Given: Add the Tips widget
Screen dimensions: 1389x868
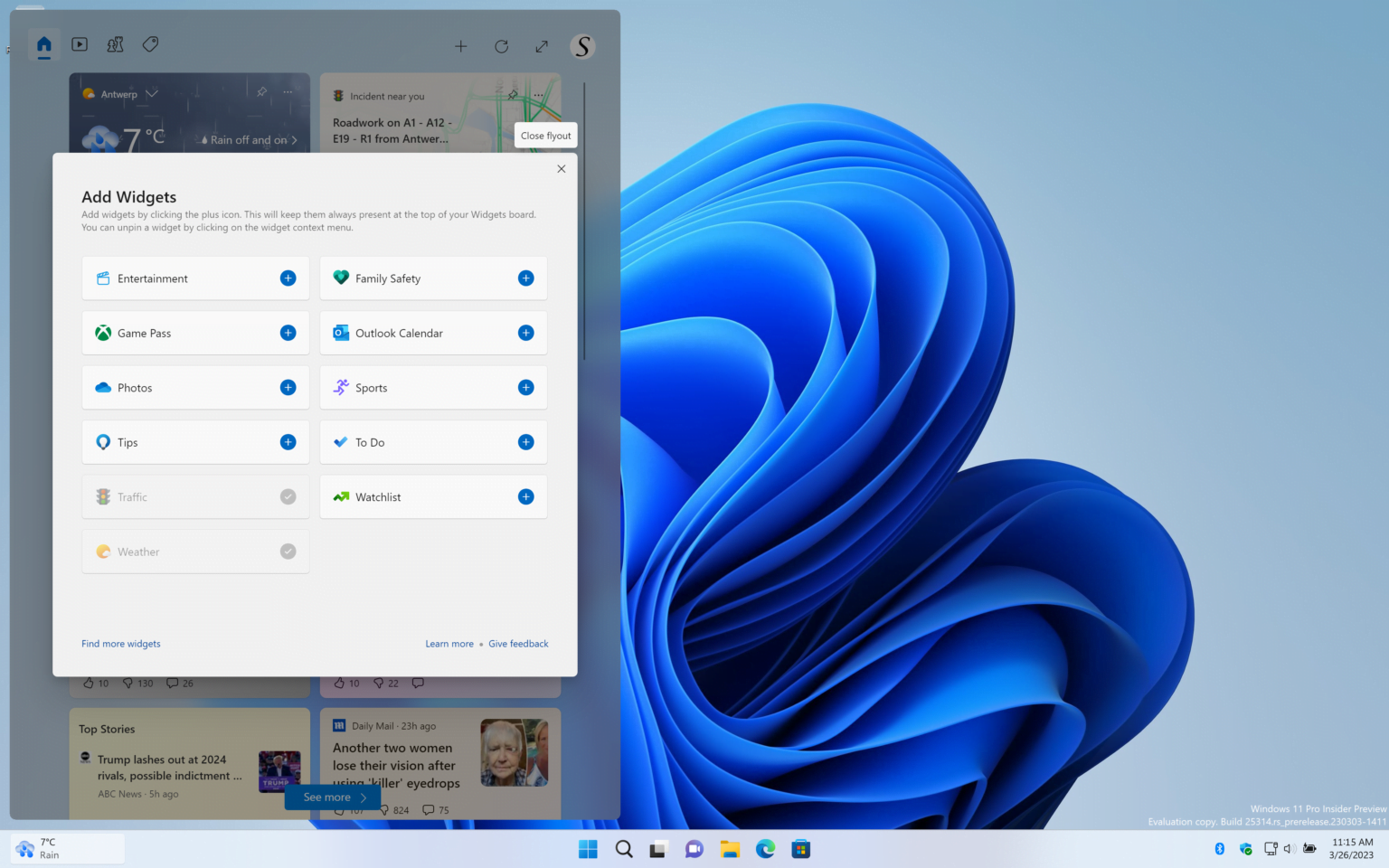Looking at the screenshot, I should click(x=288, y=442).
